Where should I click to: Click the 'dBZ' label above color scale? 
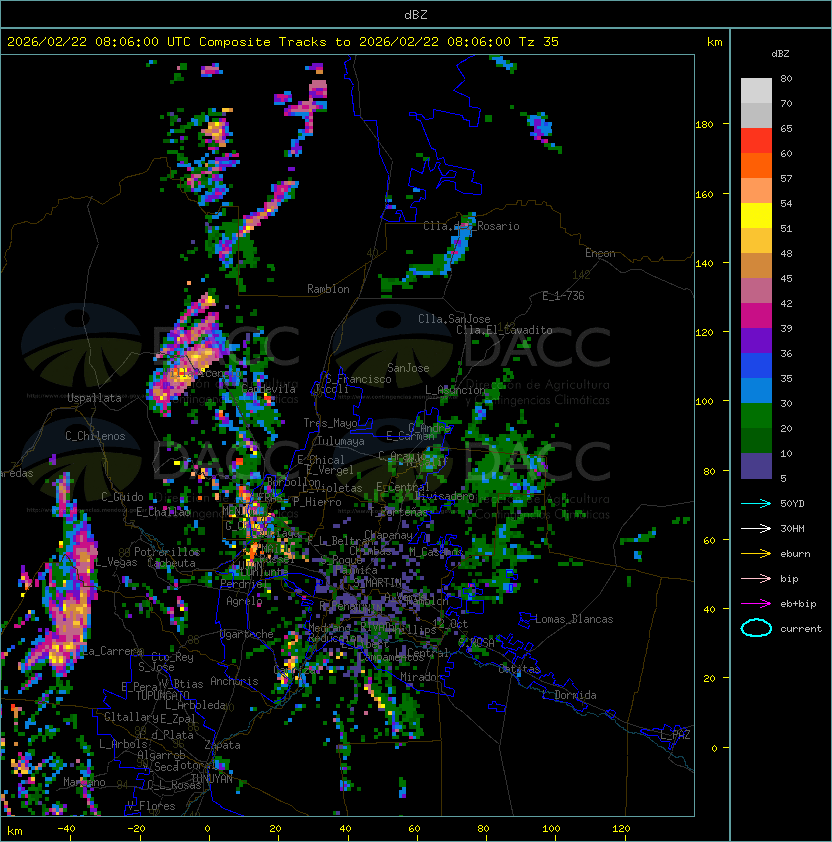780,54
